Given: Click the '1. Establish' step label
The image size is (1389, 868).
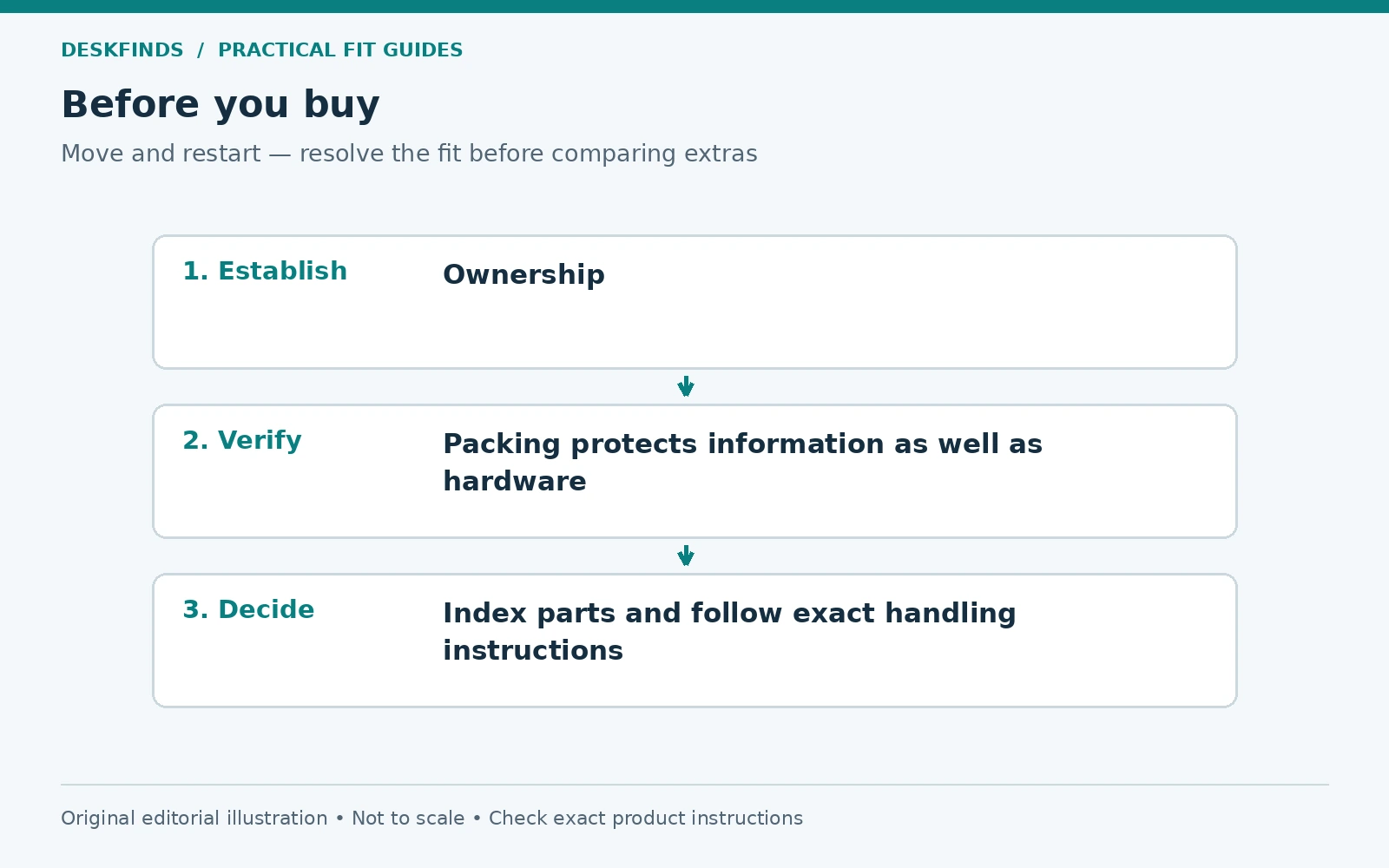Looking at the screenshot, I should [x=265, y=271].
